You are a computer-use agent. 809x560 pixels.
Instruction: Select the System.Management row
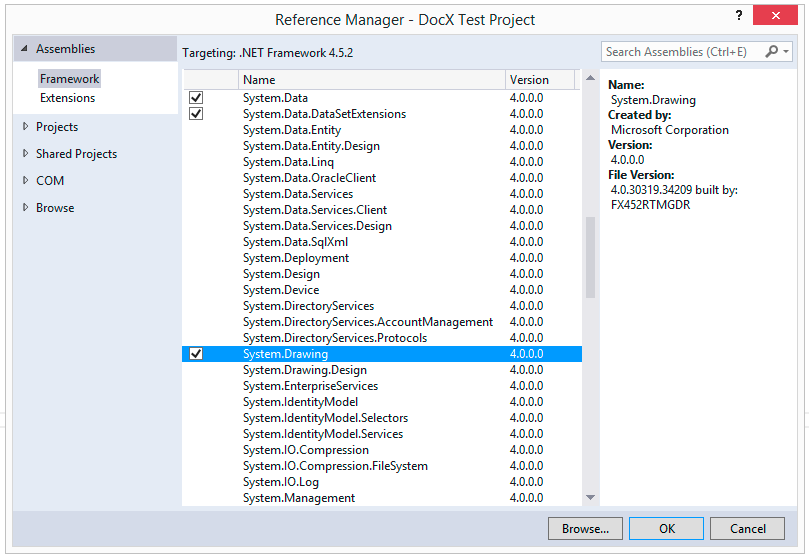tap(382, 498)
